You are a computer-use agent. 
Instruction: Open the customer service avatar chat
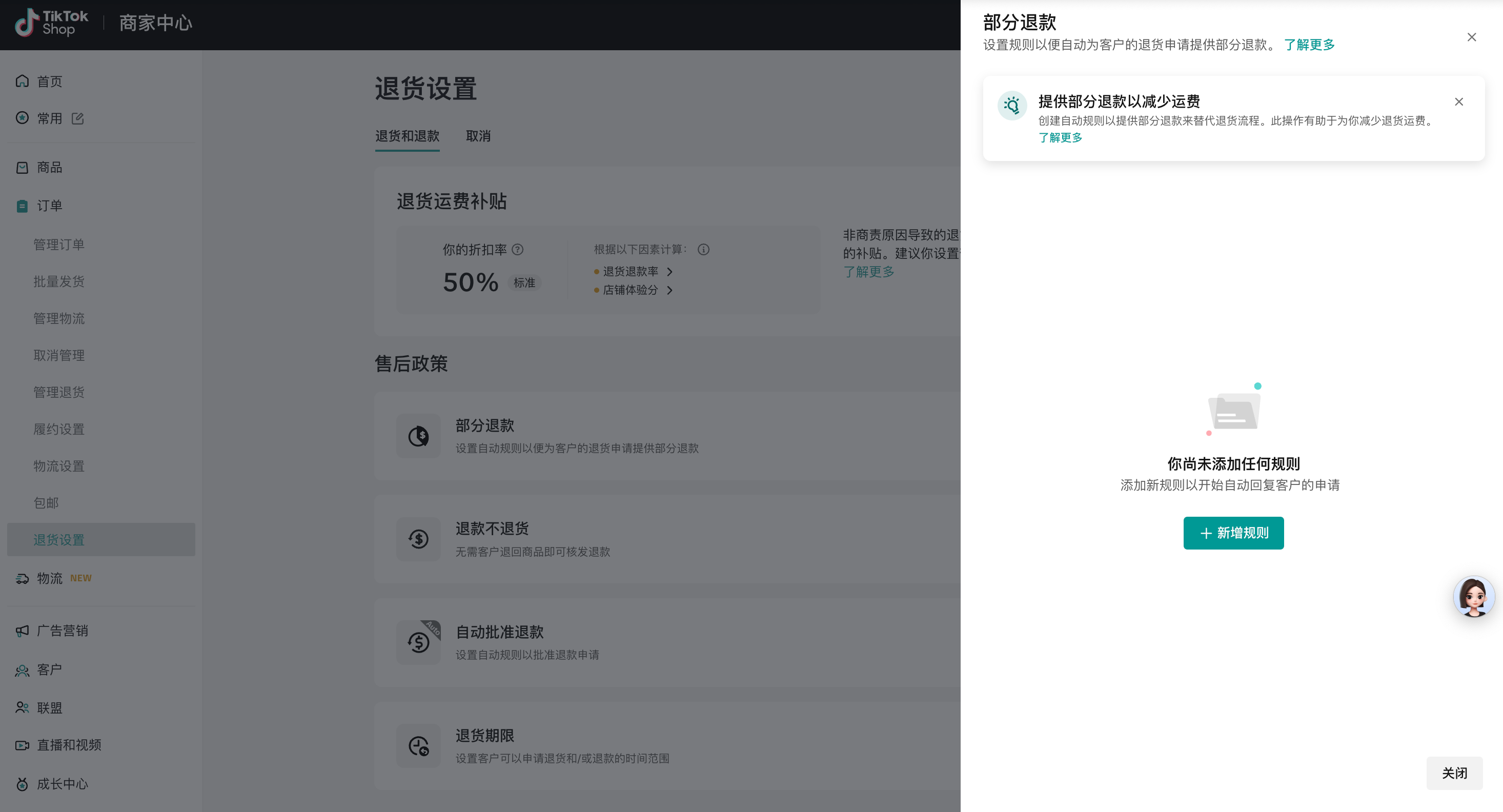coord(1473,596)
